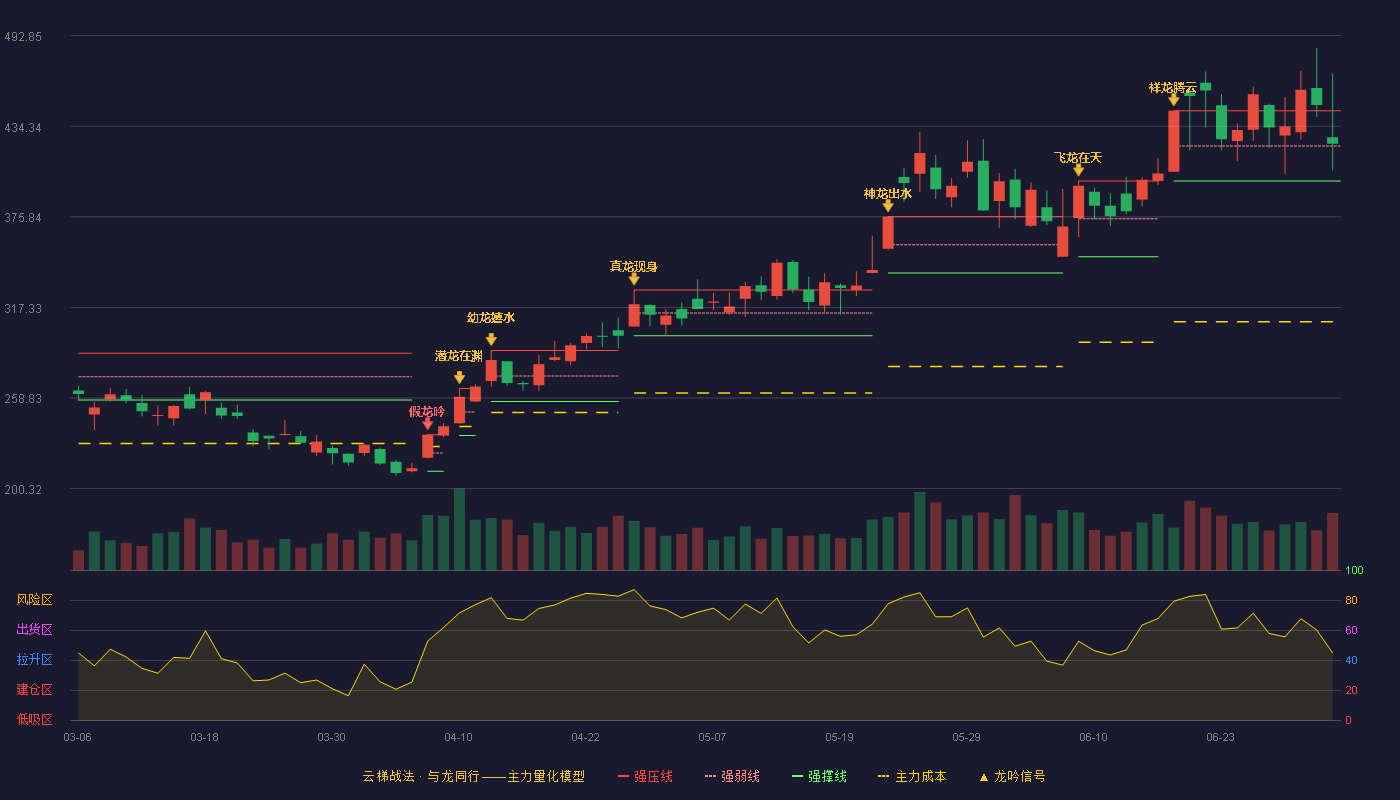Click the 飞龙在天 signal arrow

[1078, 170]
